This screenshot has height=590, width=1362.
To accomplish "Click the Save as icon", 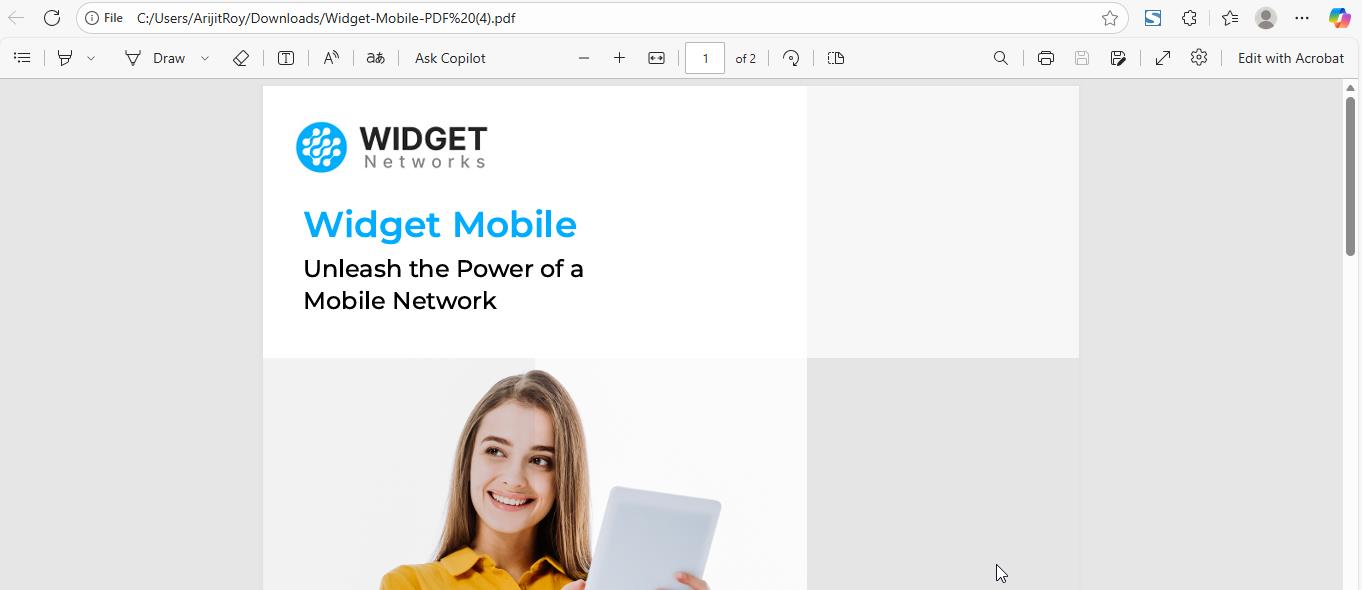I will click(x=1118, y=58).
